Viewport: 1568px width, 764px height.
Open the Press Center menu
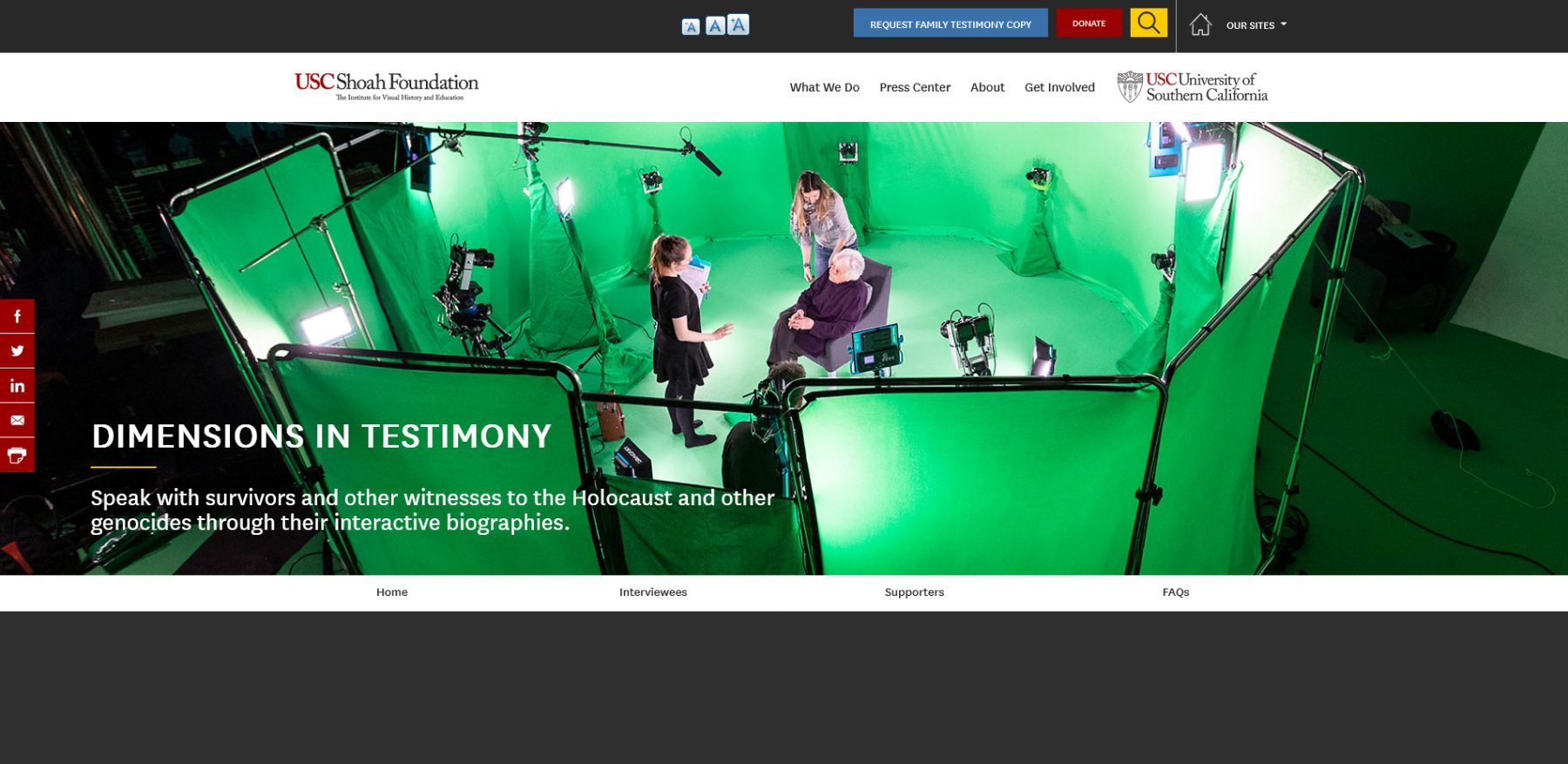pos(915,87)
